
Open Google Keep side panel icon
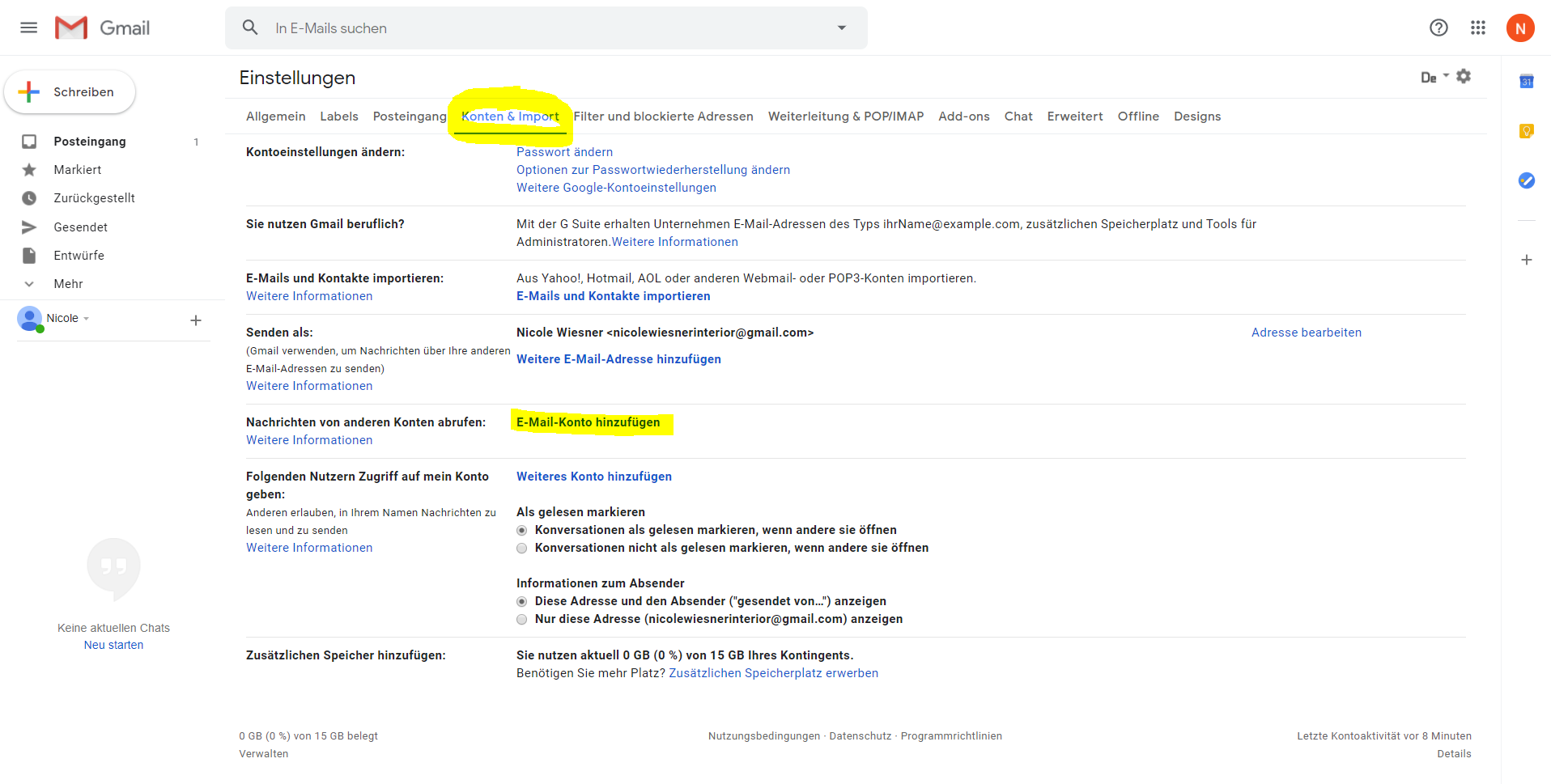1527,131
